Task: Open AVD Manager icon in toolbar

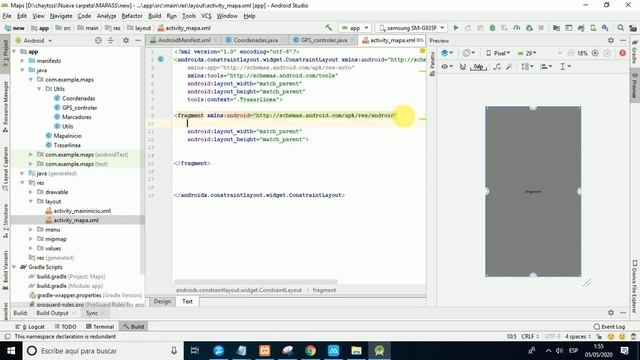Action: [593, 28]
